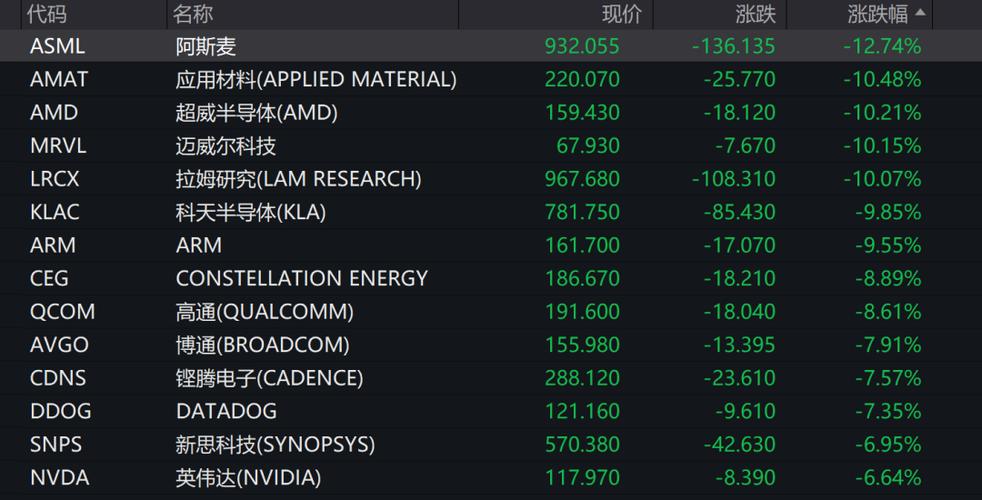Click DDOG percent change -7.35%
Image resolution: width=982 pixels, height=500 pixels.
coord(888,411)
